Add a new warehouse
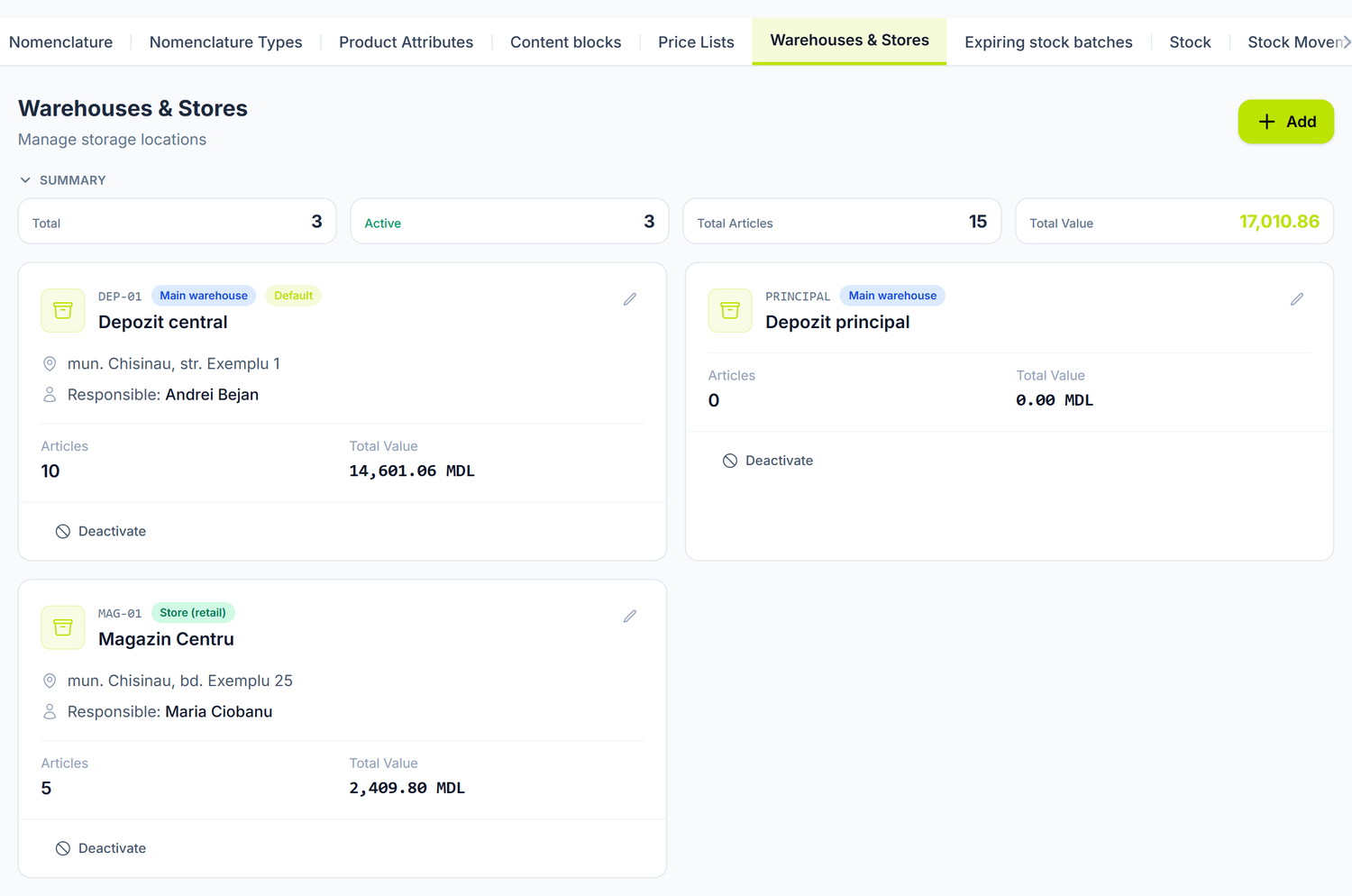 coord(1286,122)
